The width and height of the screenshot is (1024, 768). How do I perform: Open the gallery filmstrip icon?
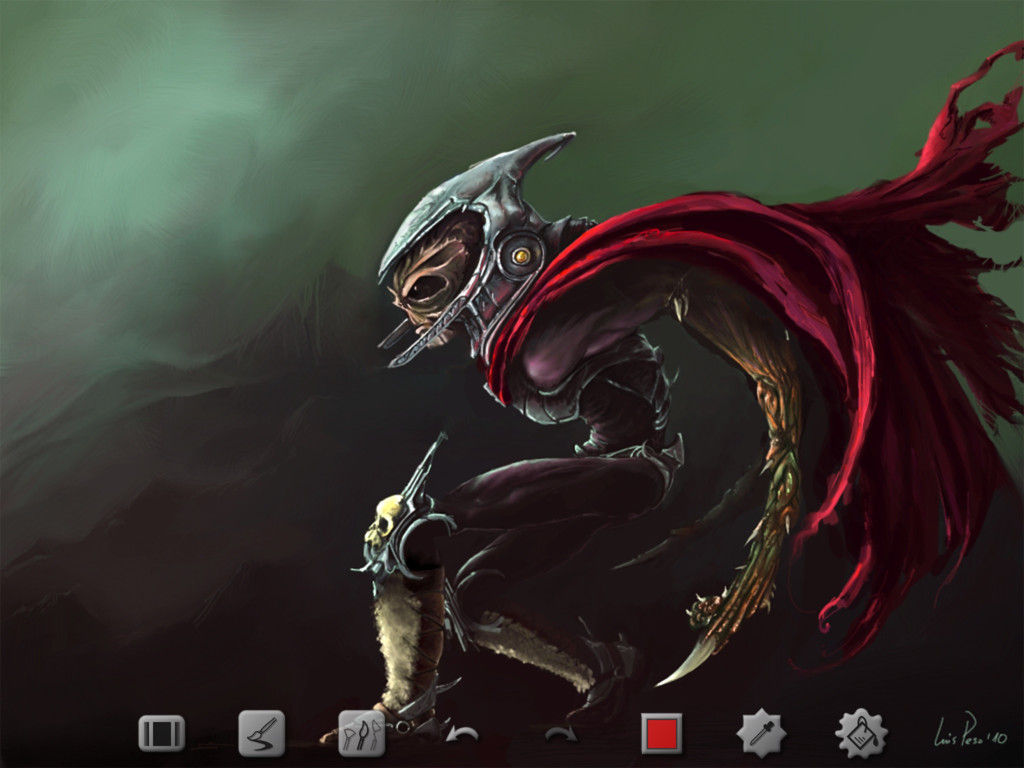[161, 733]
